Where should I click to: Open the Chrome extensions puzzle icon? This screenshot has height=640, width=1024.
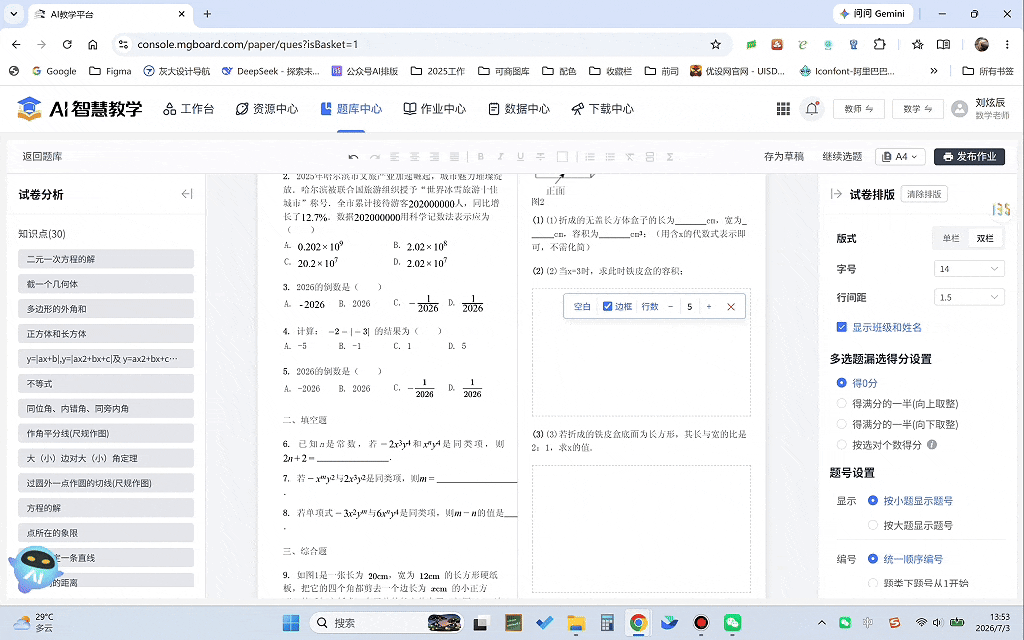point(880,44)
